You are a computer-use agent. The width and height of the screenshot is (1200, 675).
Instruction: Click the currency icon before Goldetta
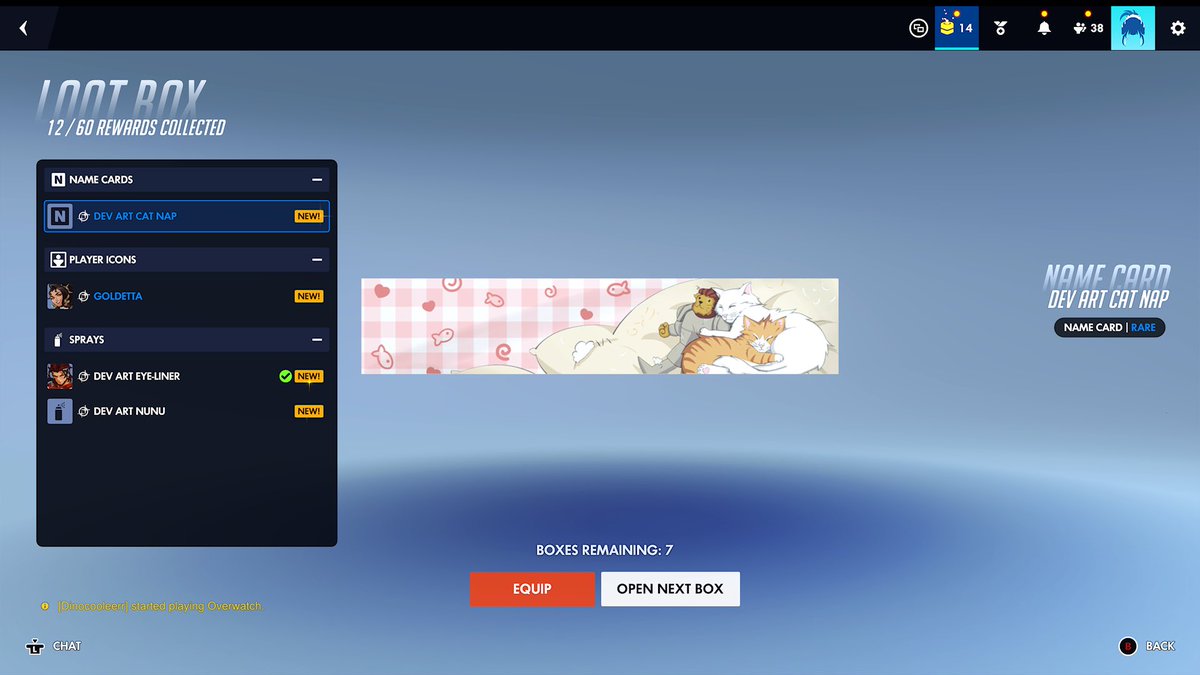pyautogui.click(x=84, y=296)
